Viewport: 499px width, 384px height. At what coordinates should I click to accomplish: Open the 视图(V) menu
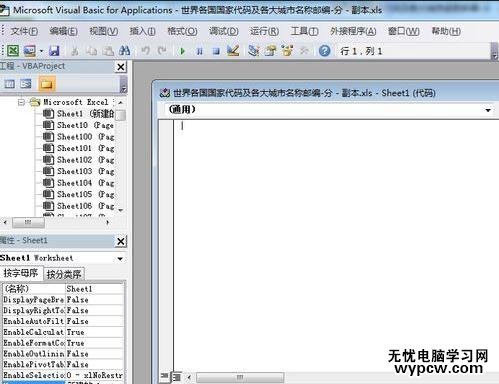[104, 31]
